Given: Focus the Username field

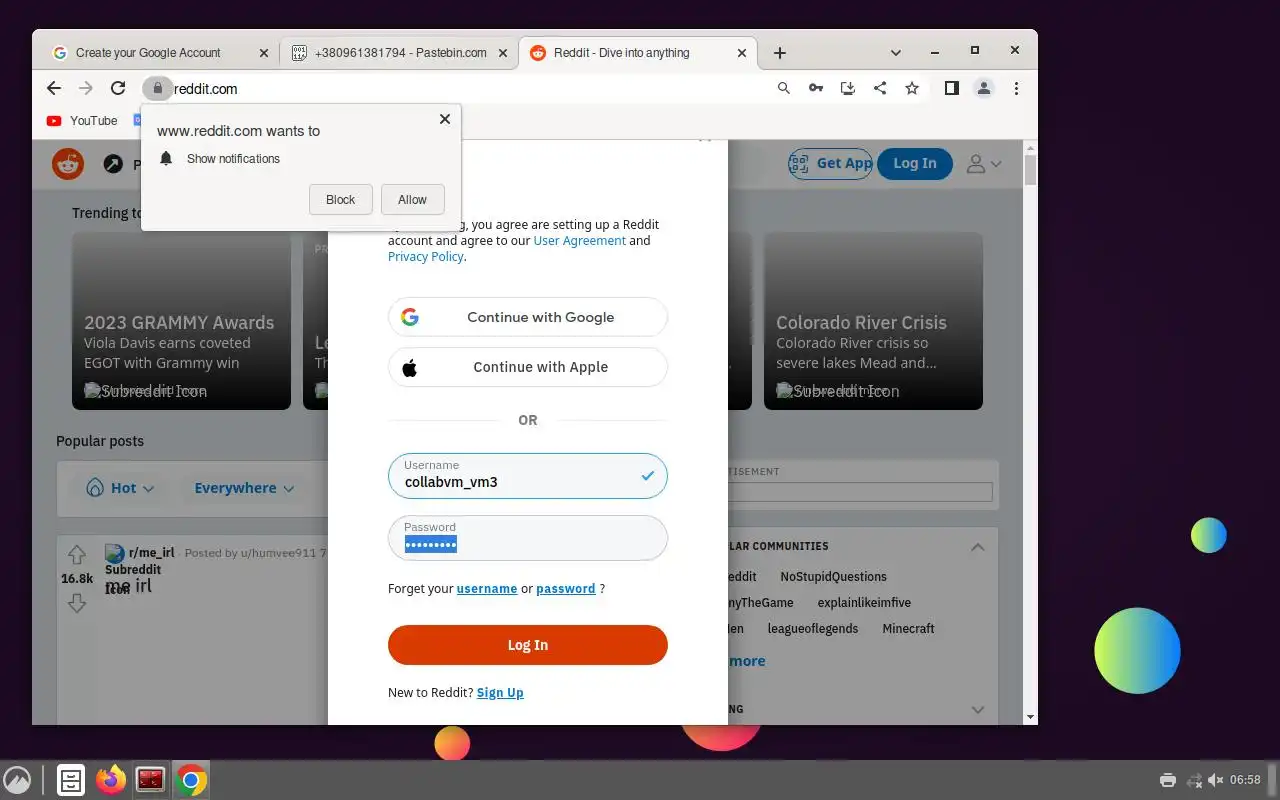Looking at the screenshot, I should [x=528, y=475].
